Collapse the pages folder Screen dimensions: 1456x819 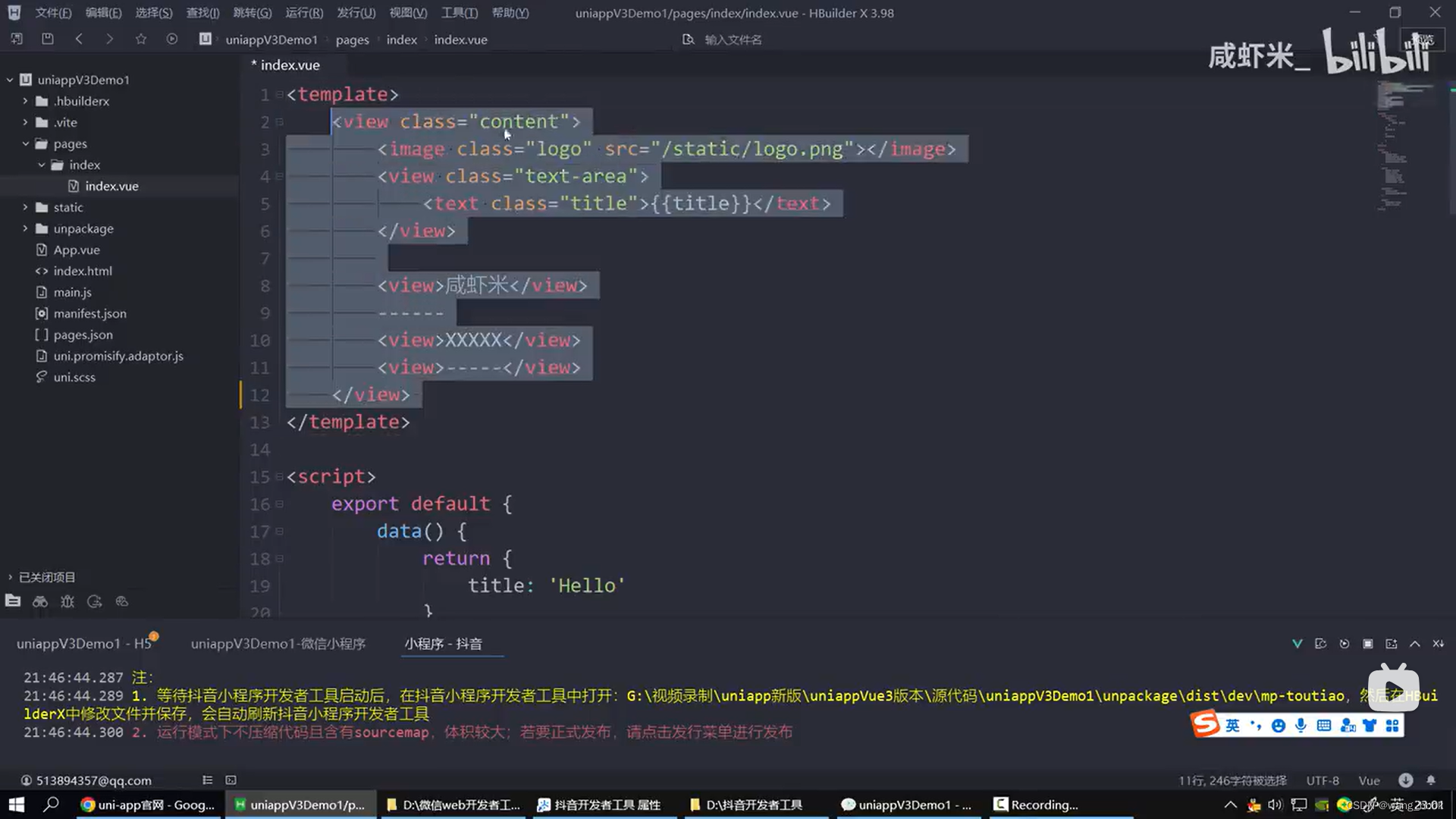(x=25, y=143)
